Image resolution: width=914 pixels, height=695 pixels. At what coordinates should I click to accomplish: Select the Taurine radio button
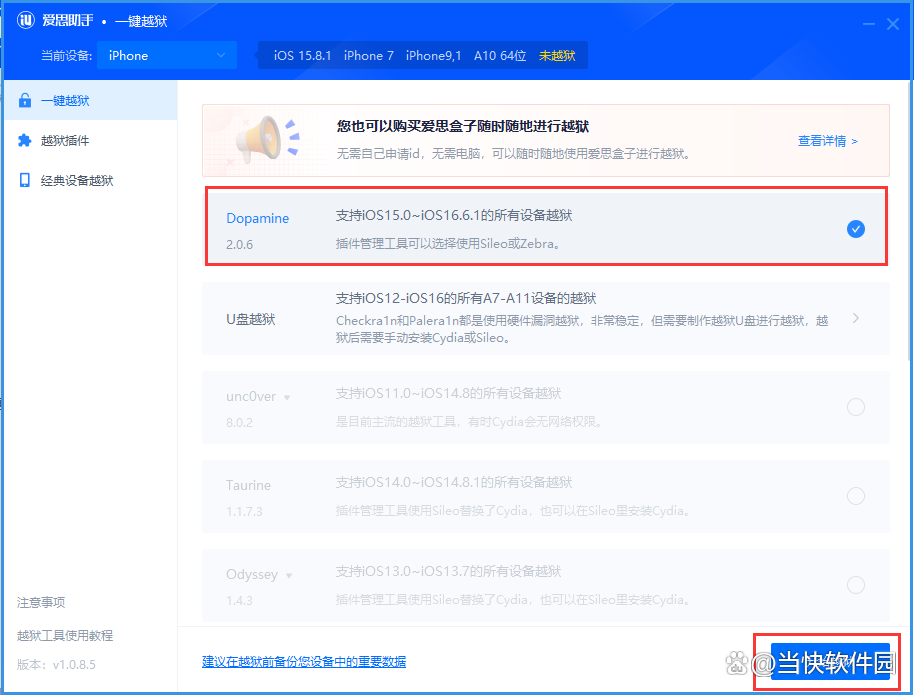click(855, 496)
